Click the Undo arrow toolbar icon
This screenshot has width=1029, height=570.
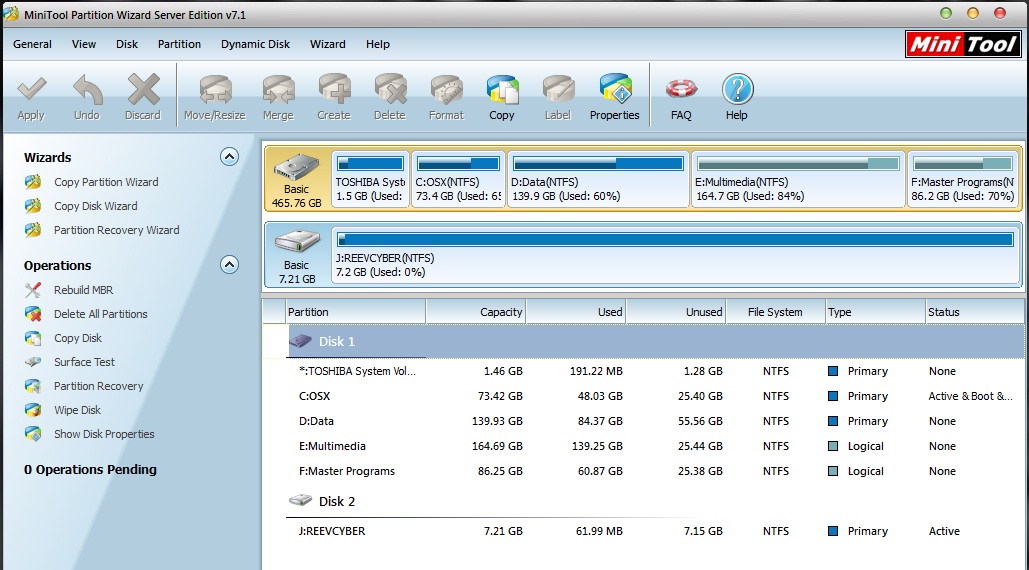coord(87,90)
